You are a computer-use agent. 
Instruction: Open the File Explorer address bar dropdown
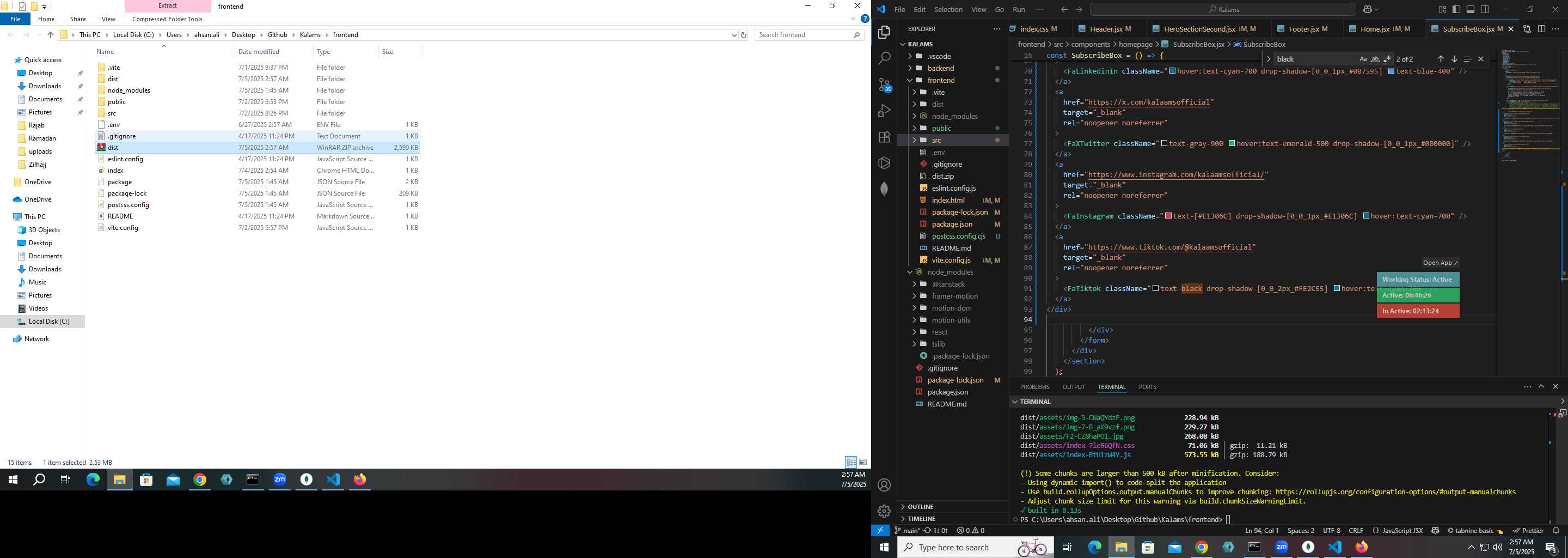[733, 35]
